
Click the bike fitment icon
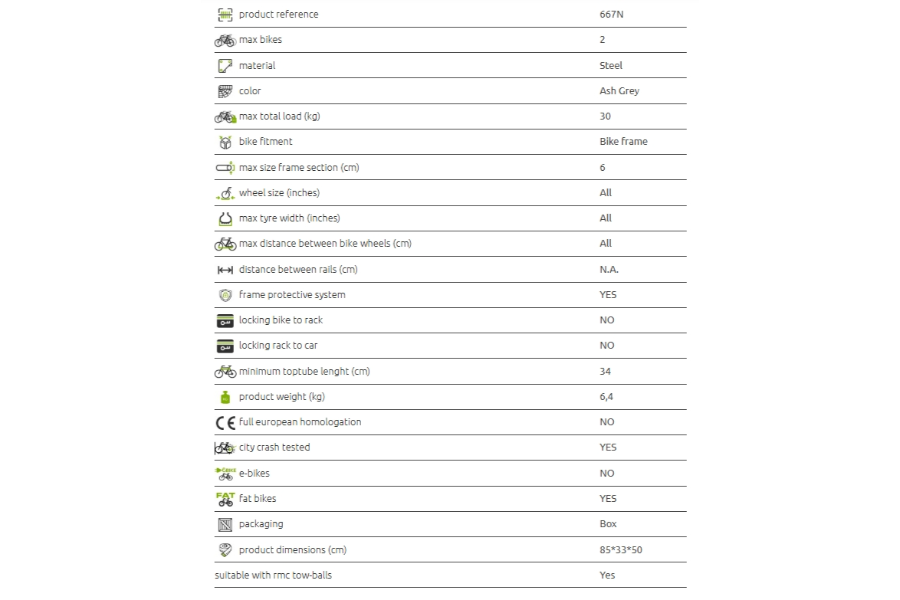[225, 142]
